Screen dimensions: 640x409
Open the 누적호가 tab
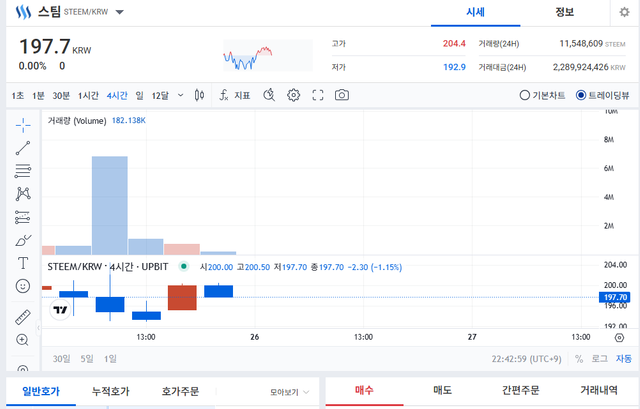(111, 391)
